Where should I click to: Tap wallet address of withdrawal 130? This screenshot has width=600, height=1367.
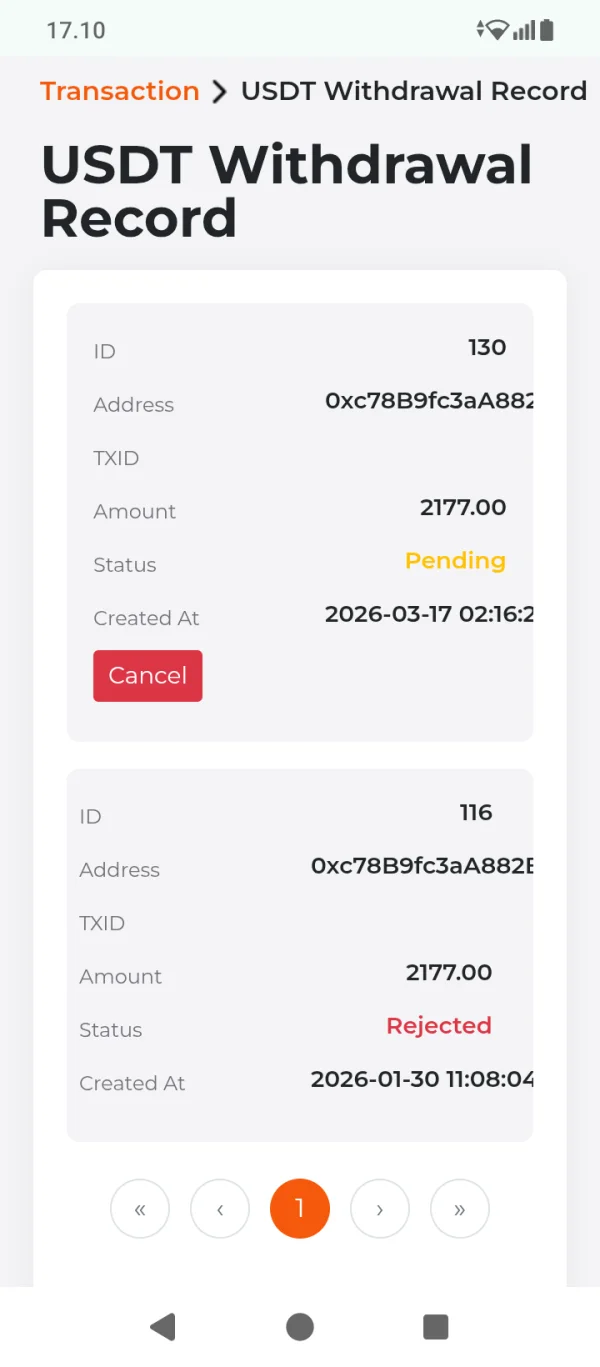click(x=429, y=401)
